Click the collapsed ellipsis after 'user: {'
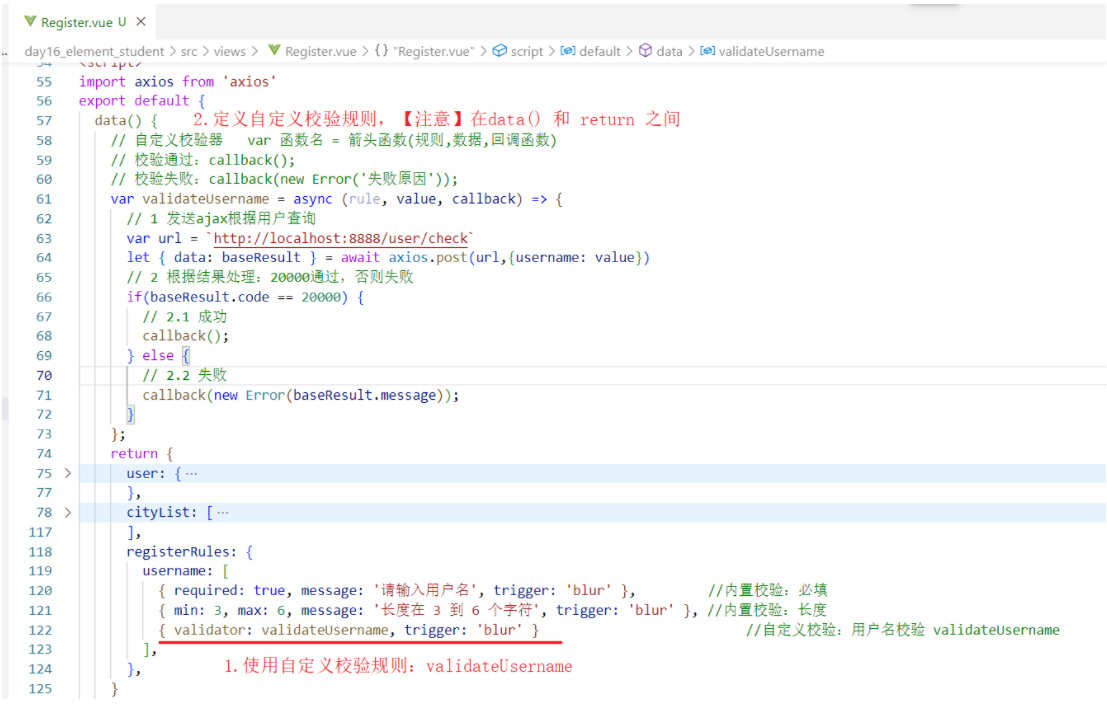Image resolution: width=1107 pixels, height=708 pixels. coord(191,474)
